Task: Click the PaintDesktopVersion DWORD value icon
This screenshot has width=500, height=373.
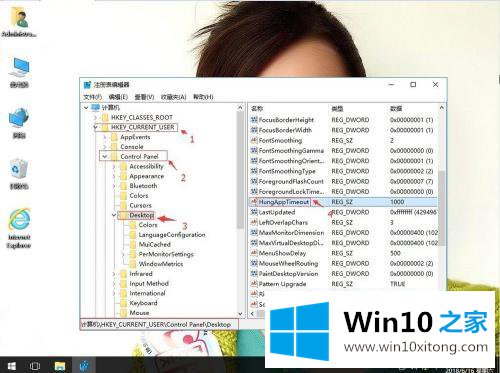Action: 254,274
